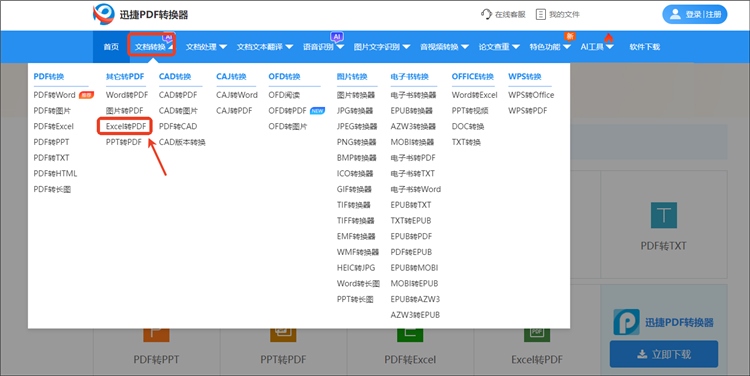
Task: Select WPS转Office option
Action: click(531, 95)
